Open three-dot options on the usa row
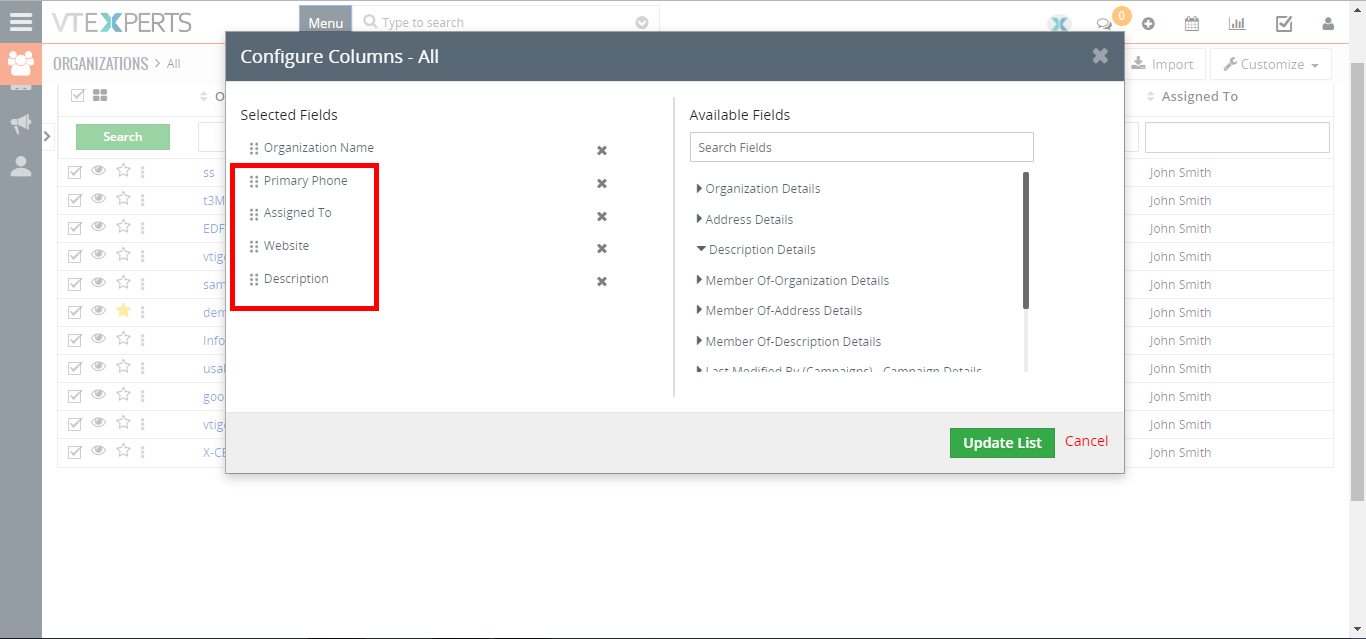This screenshot has height=639, width=1366. (x=143, y=368)
